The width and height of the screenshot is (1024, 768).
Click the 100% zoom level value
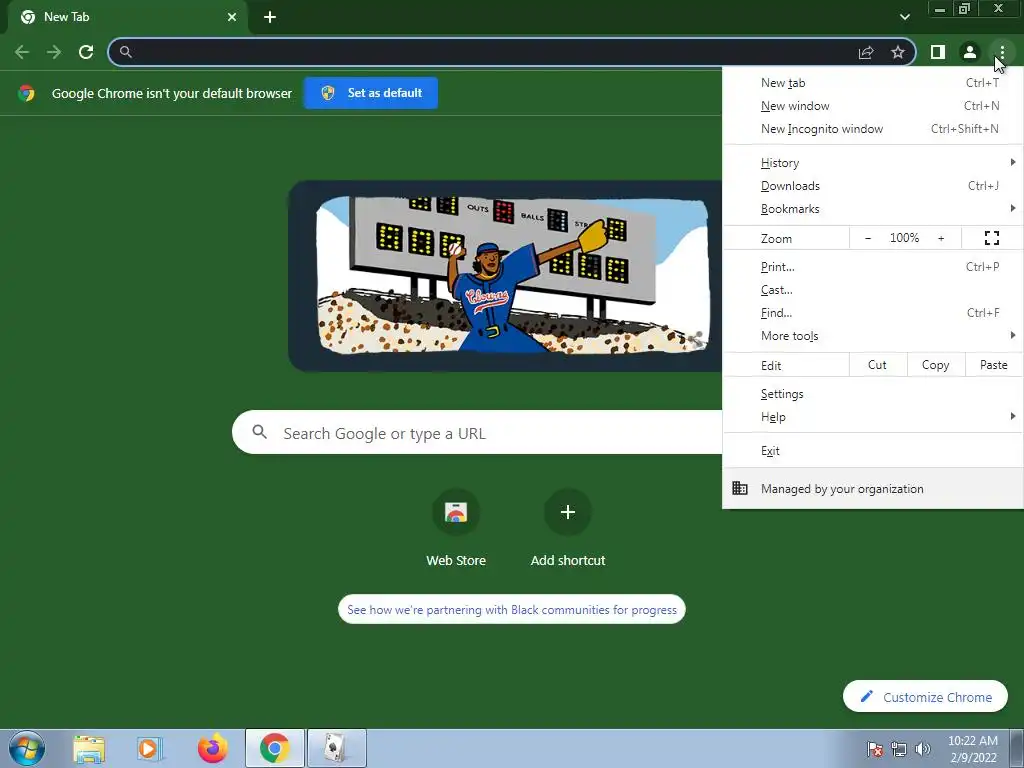click(904, 238)
